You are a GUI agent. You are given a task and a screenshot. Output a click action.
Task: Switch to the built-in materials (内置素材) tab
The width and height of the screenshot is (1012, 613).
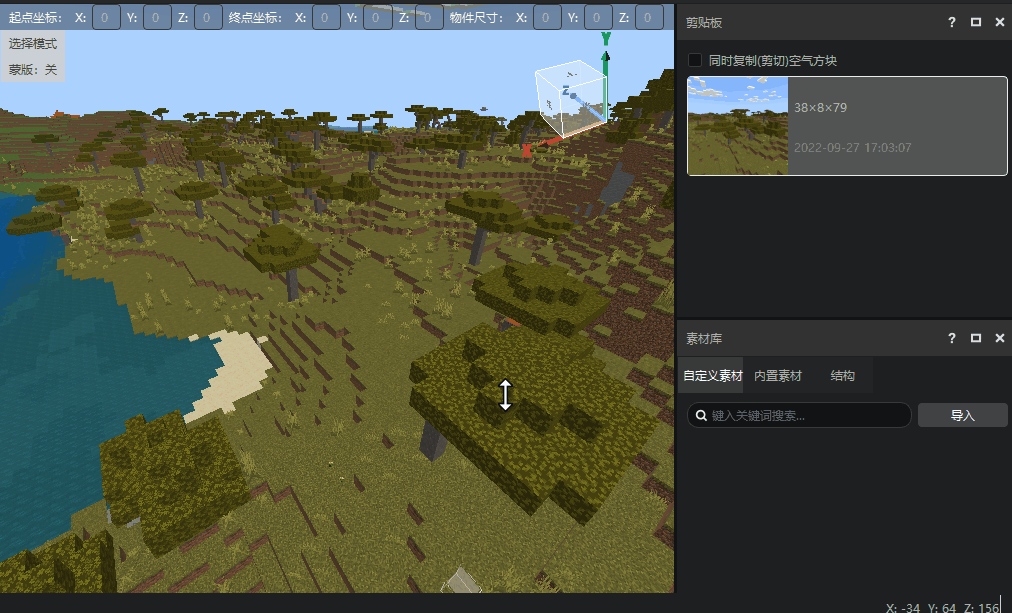coord(778,376)
